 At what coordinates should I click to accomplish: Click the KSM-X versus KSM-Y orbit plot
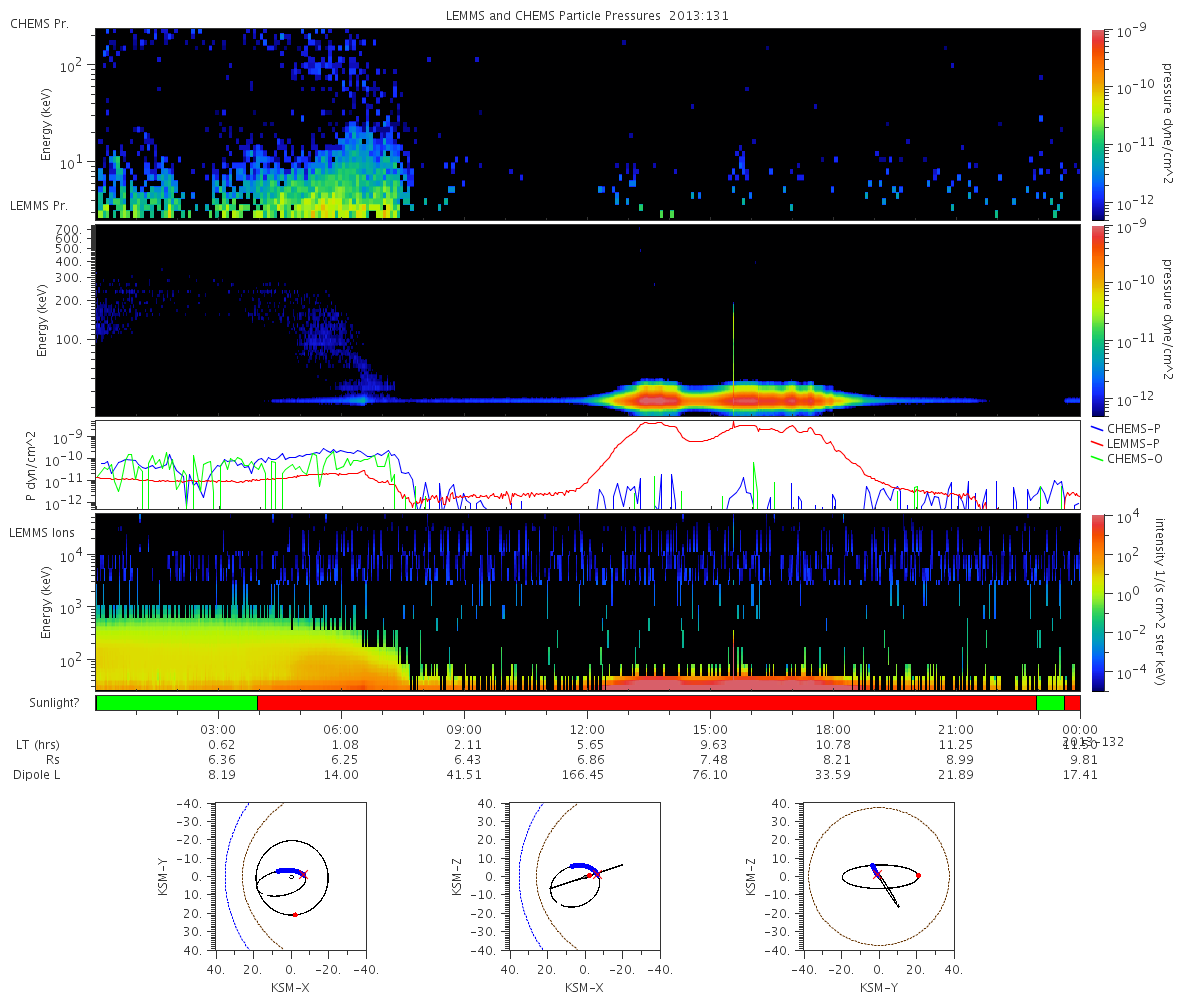tap(290, 876)
